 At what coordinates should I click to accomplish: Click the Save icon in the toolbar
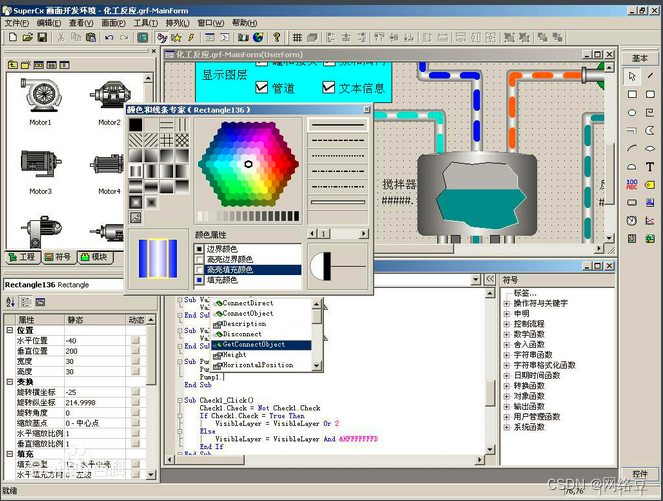point(42,38)
